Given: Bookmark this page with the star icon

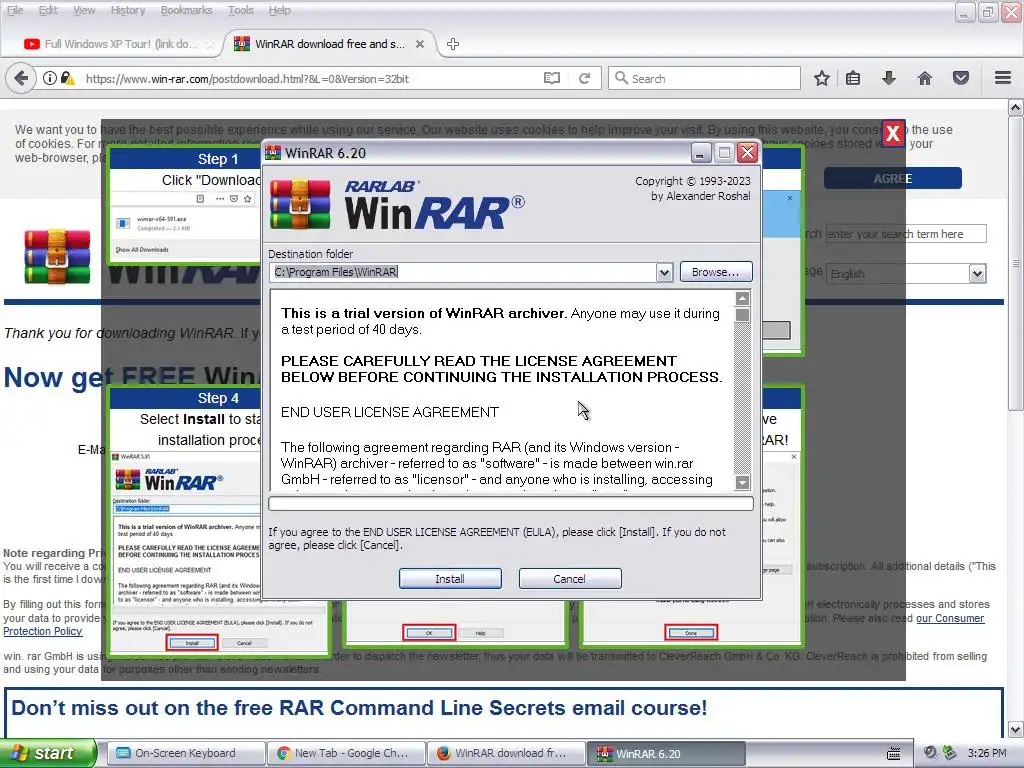Looking at the screenshot, I should 822,78.
